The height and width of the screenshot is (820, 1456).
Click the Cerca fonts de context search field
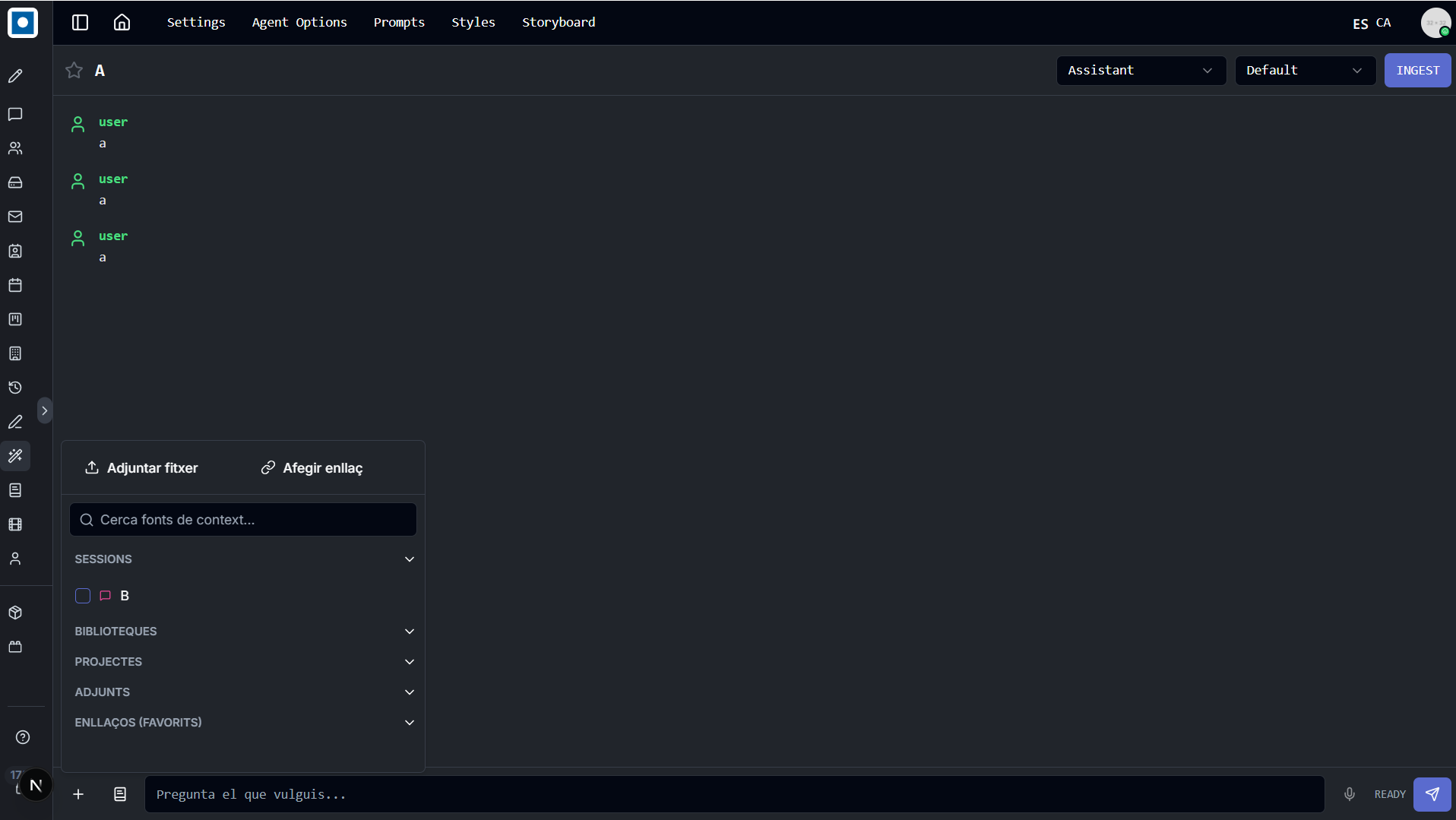tap(242, 520)
